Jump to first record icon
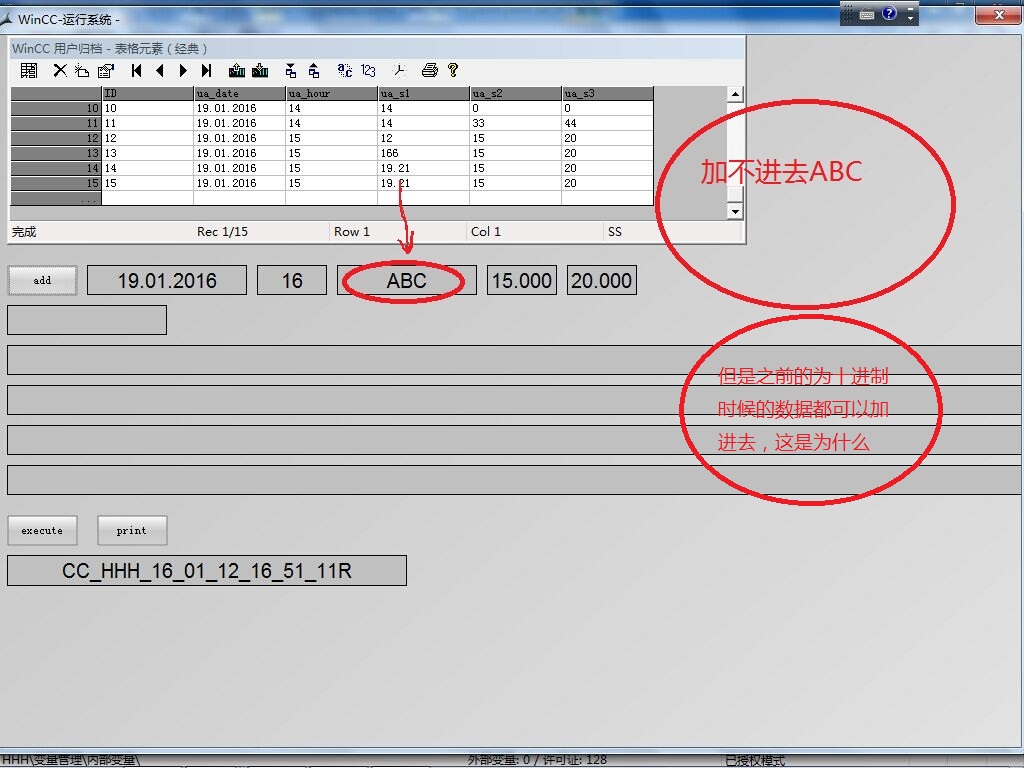Image resolution: width=1024 pixels, height=768 pixels. [x=136, y=71]
